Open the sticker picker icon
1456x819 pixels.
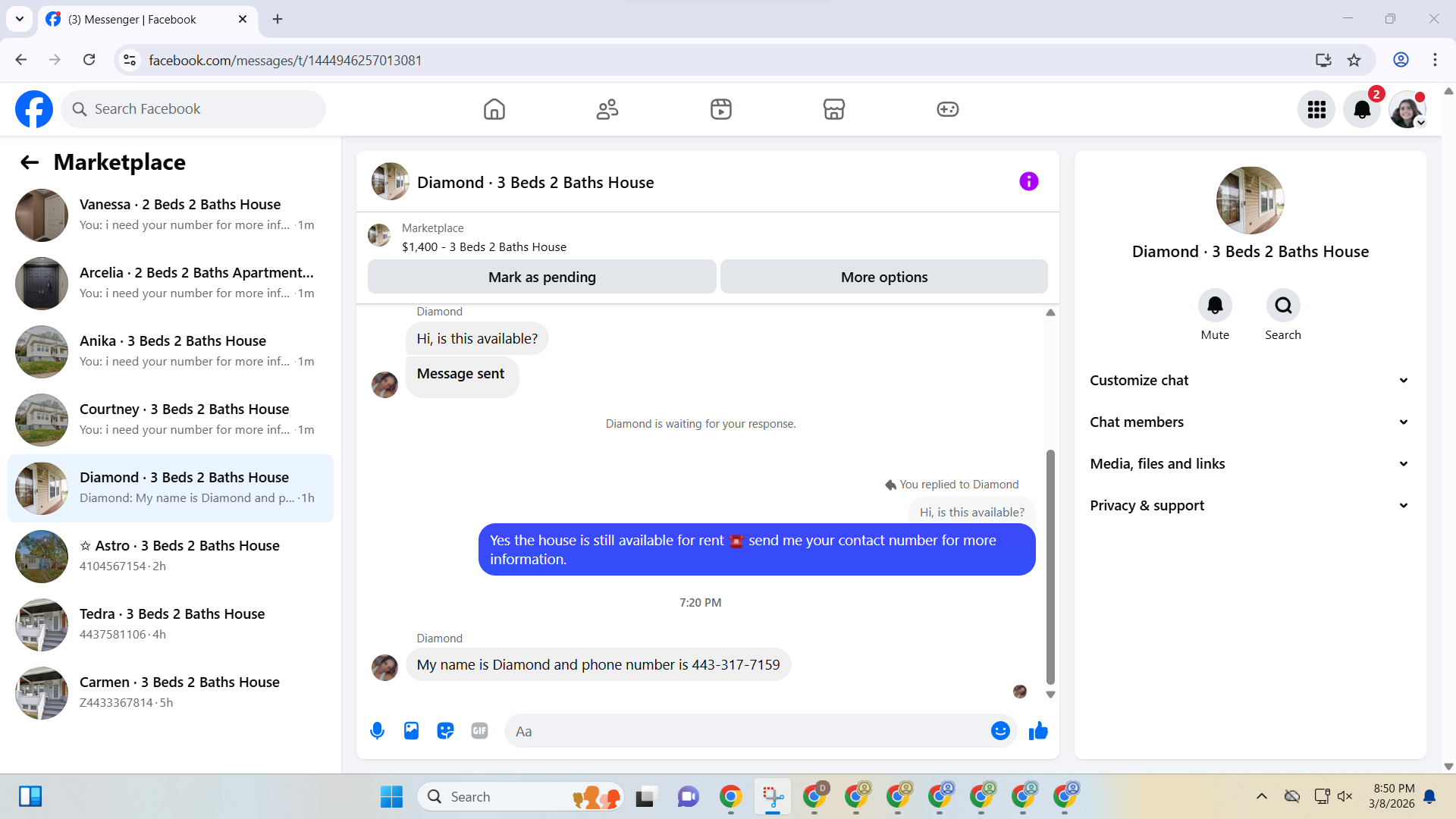tap(445, 731)
